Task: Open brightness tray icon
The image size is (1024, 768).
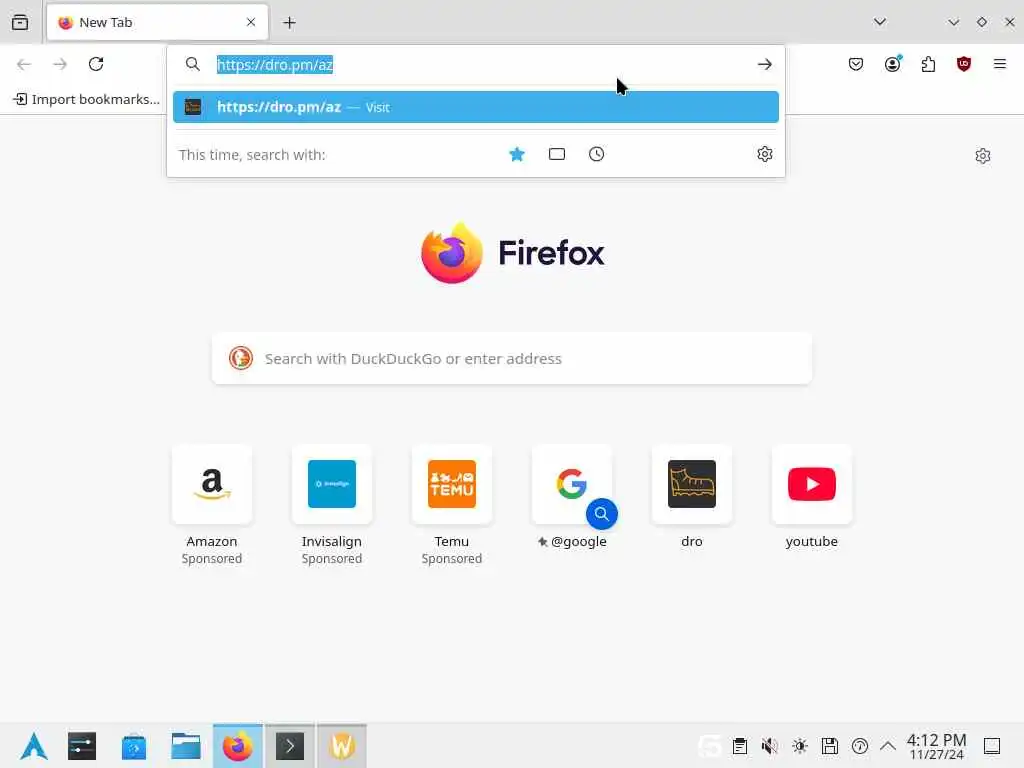Action: pos(800,746)
